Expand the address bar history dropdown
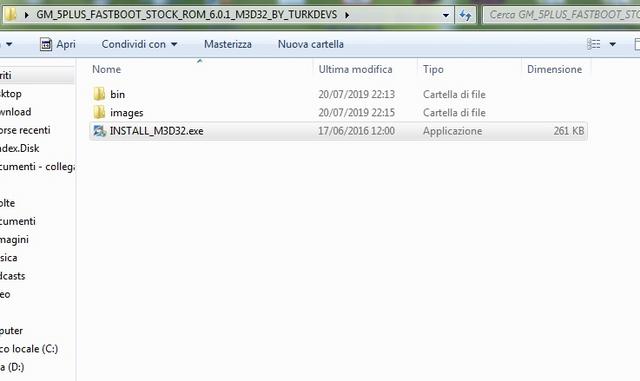The width and height of the screenshot is (640, 381). point(446,16)
